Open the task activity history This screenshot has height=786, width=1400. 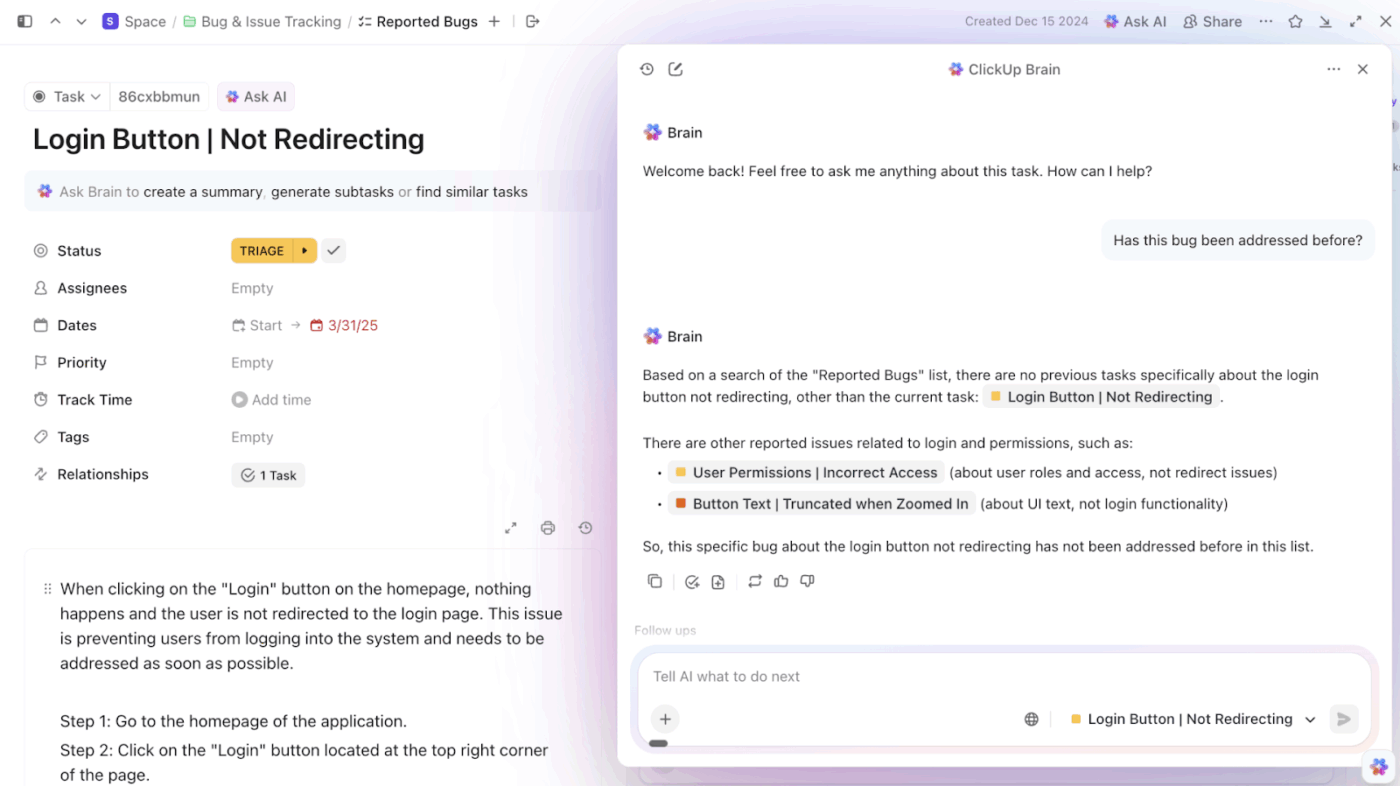[x=585, y=527]
